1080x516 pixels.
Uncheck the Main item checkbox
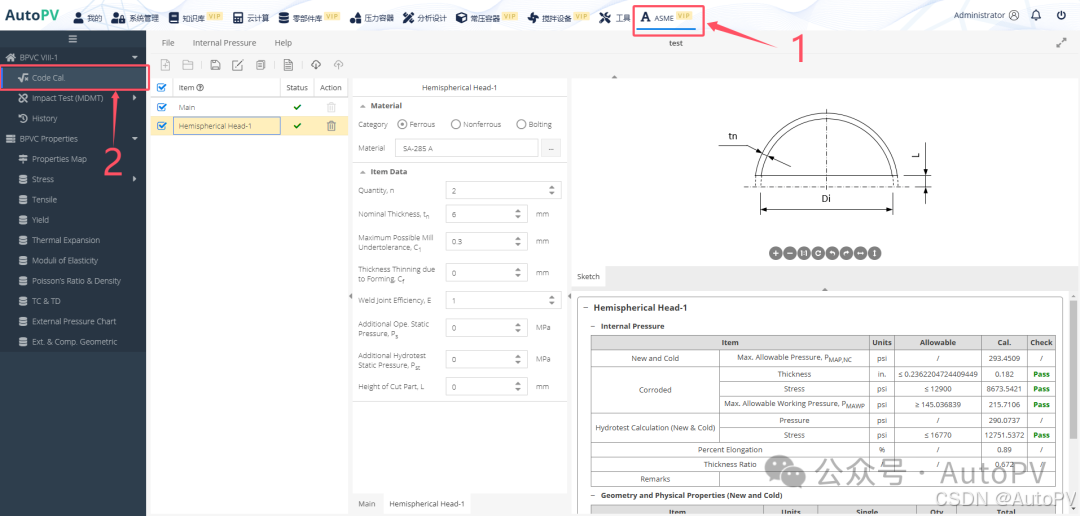tap(162, 107)
